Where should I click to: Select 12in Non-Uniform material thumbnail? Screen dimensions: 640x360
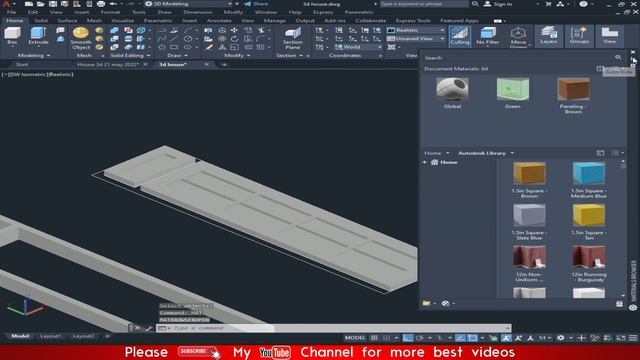pos(529,257)
